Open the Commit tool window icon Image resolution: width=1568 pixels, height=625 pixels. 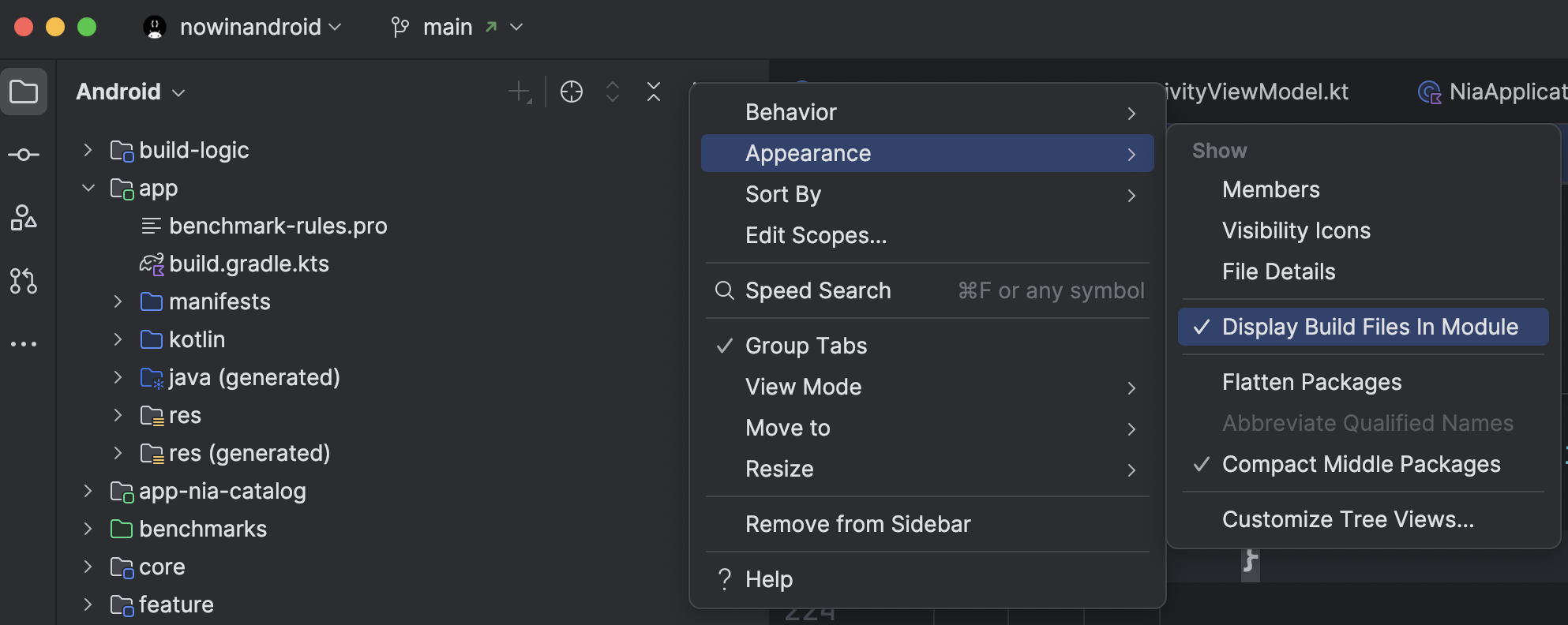pyautogui.click(x=24, y=155)
